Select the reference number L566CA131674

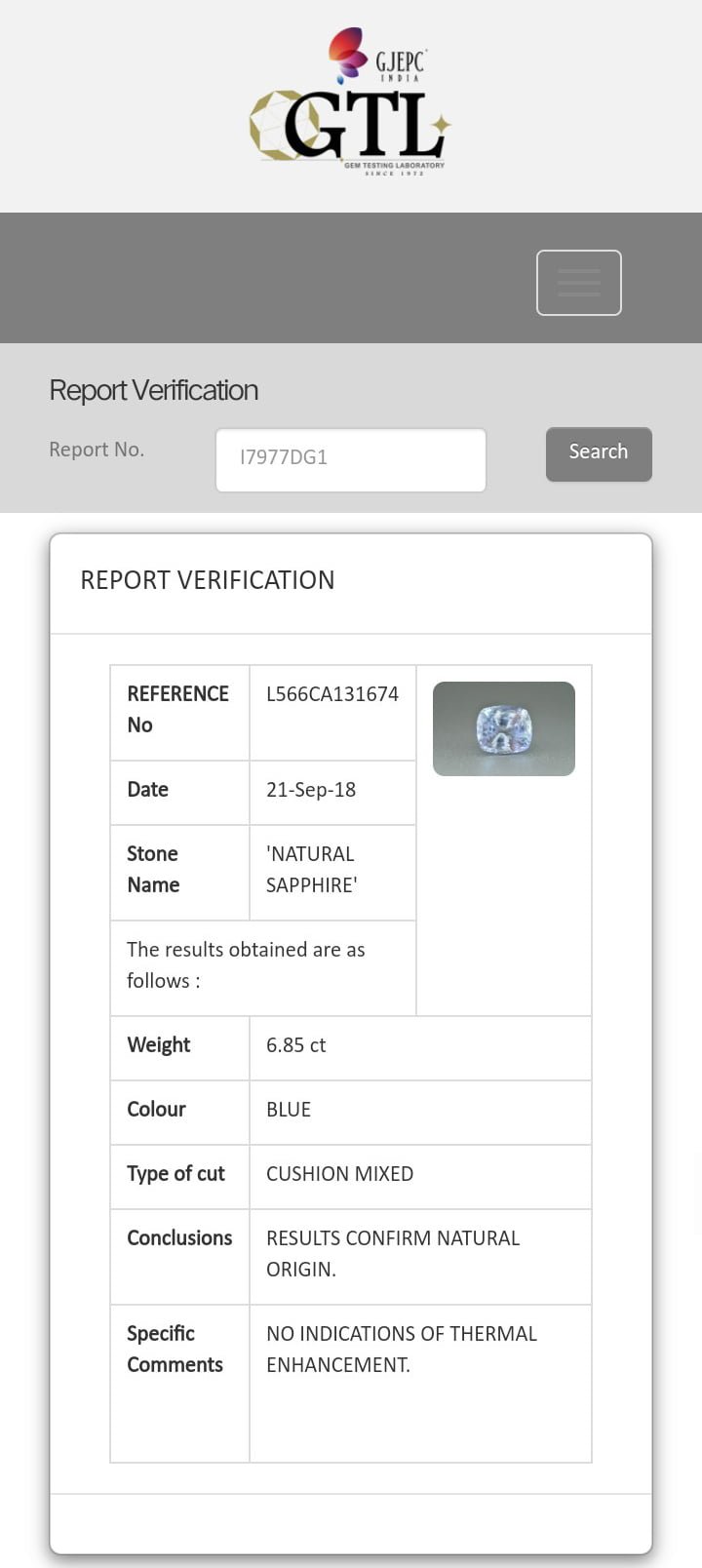(332, 694)
